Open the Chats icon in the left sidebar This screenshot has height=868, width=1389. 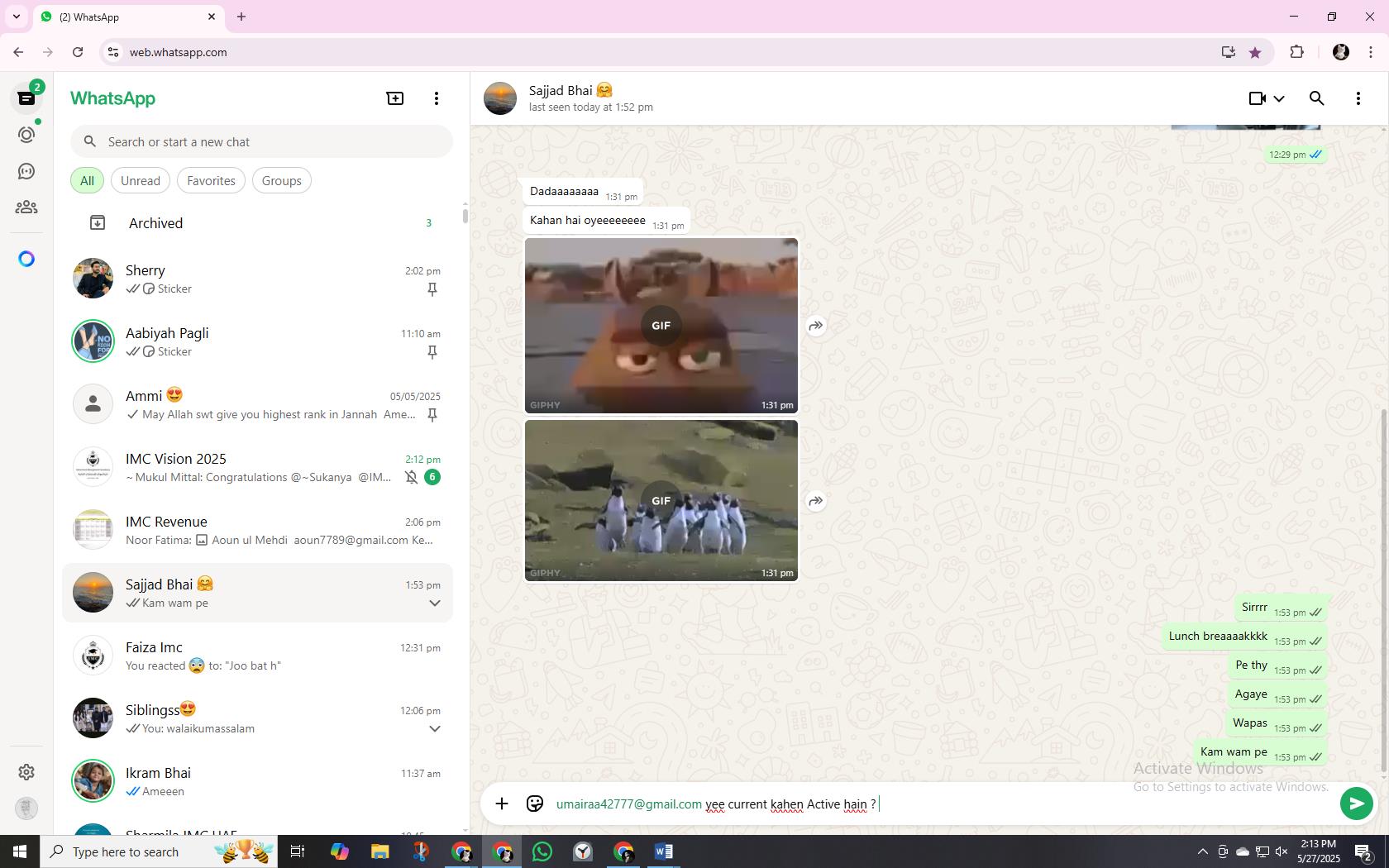point(26,98)
